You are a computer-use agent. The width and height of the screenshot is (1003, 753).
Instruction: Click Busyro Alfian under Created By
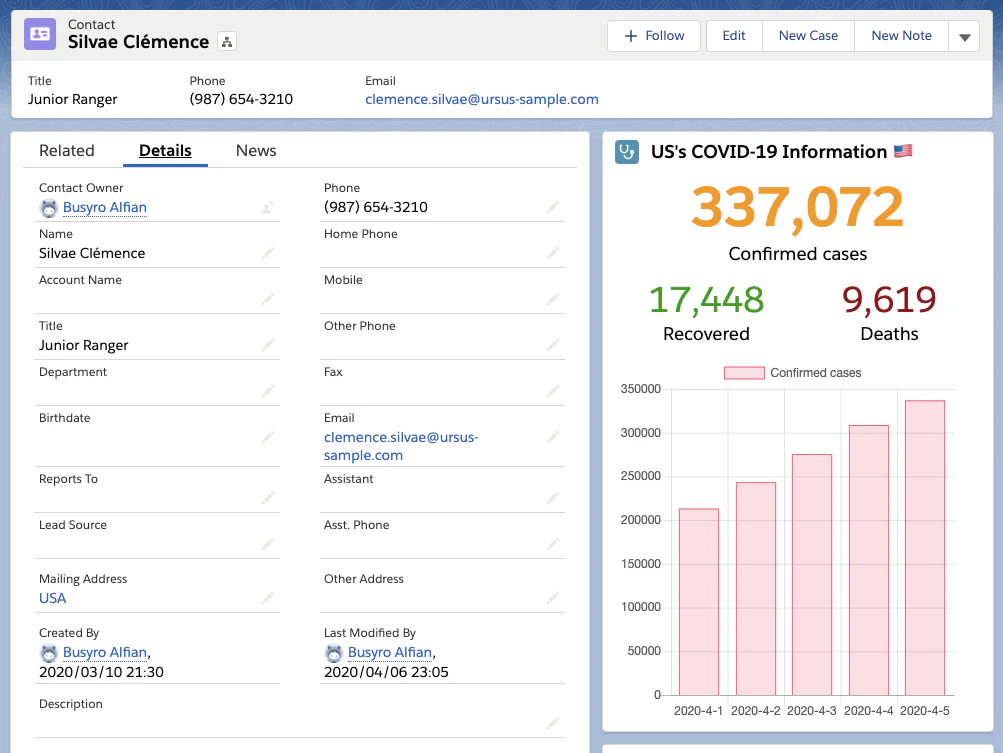tap(105, 653)
